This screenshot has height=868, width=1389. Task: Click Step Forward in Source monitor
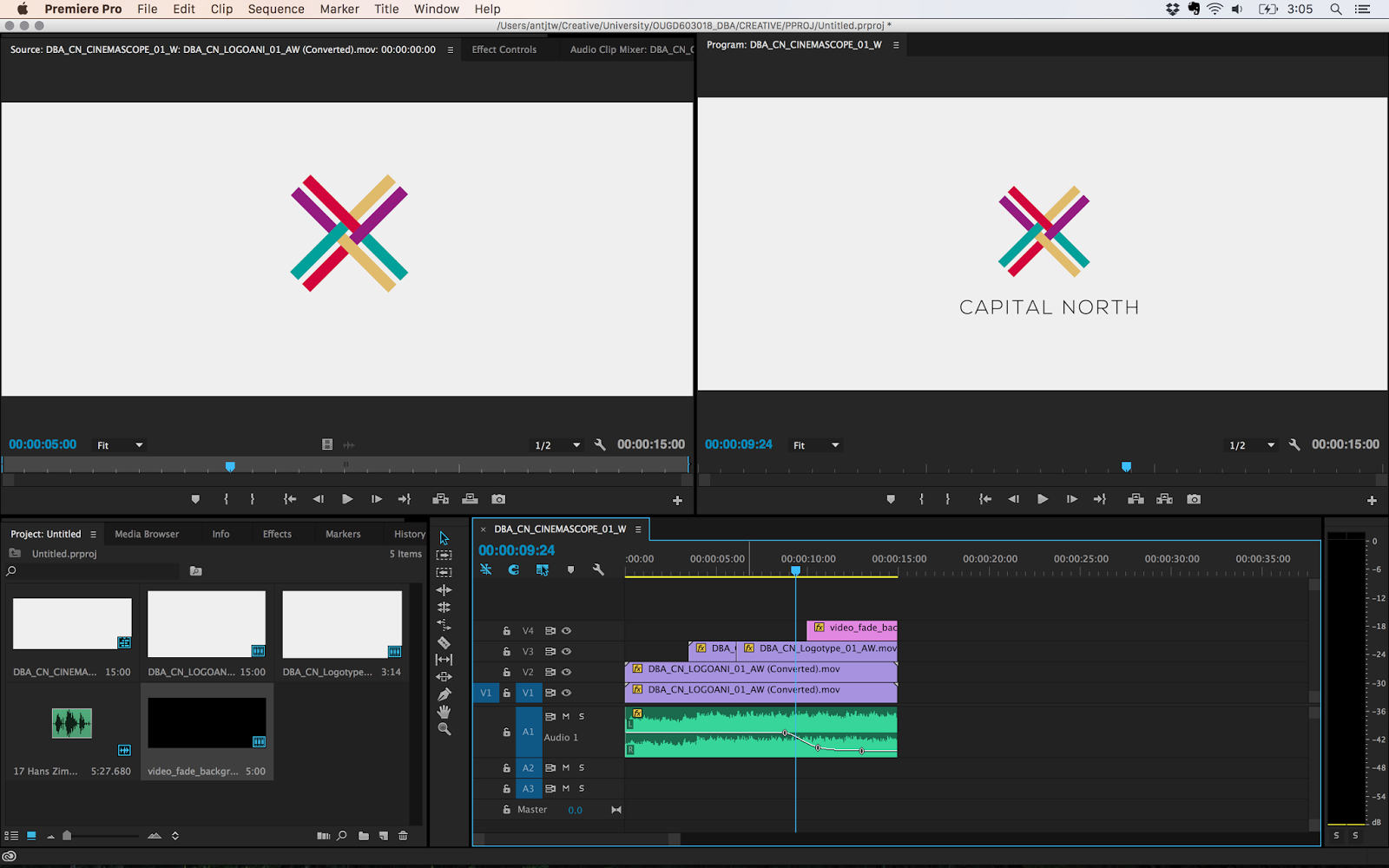point(376,499)
